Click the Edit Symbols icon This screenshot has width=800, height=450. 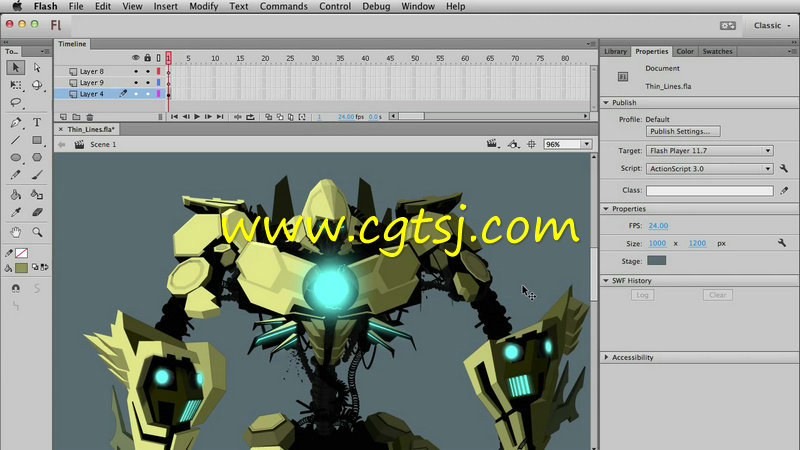click(x=513, y=144)
